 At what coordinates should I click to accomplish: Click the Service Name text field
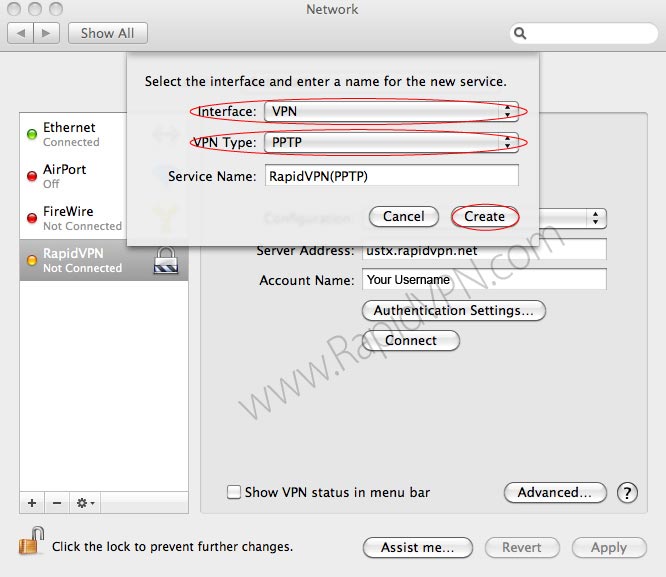pos(392,175)
